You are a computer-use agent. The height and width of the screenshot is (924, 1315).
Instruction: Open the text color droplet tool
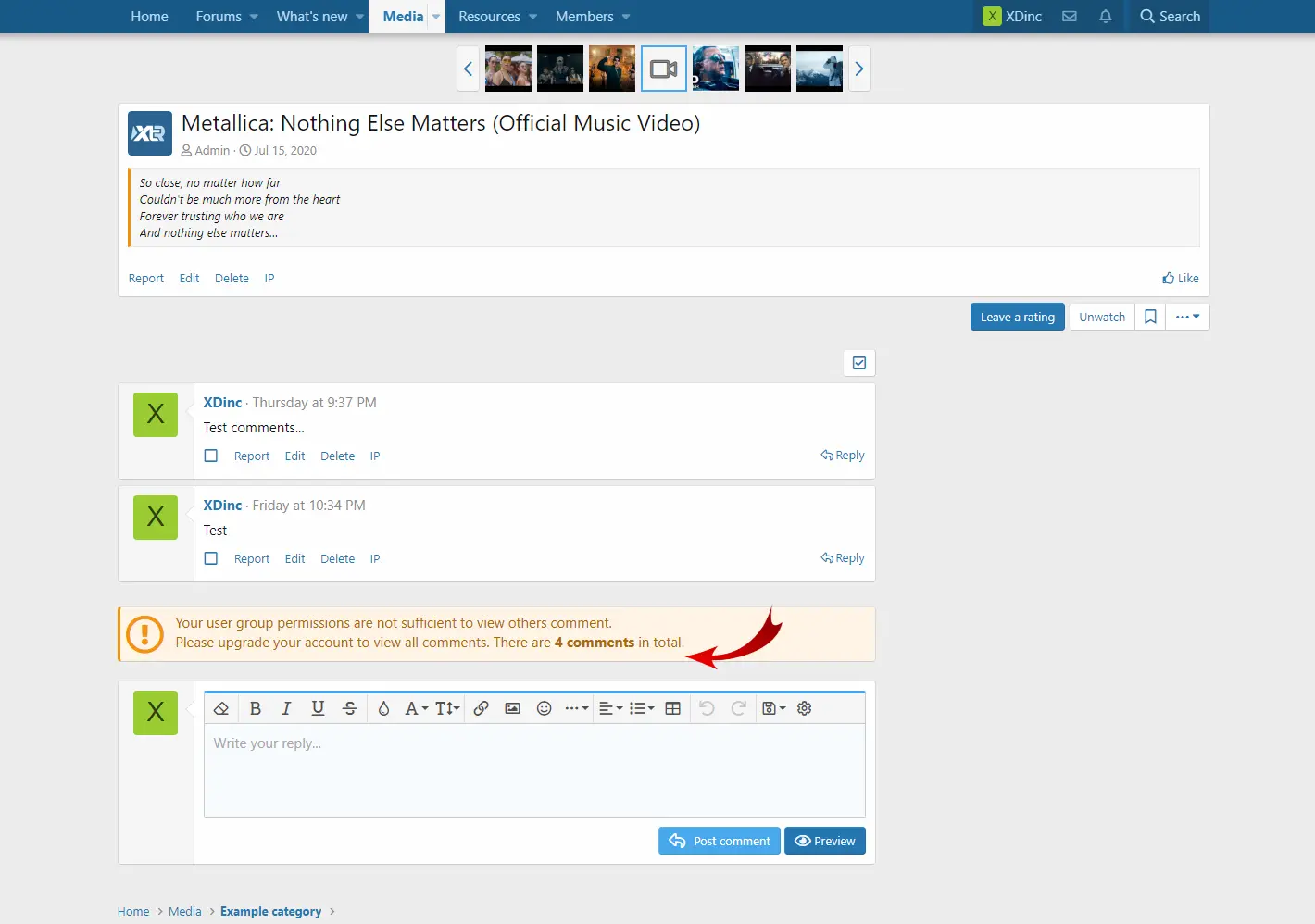coord(383,708)
